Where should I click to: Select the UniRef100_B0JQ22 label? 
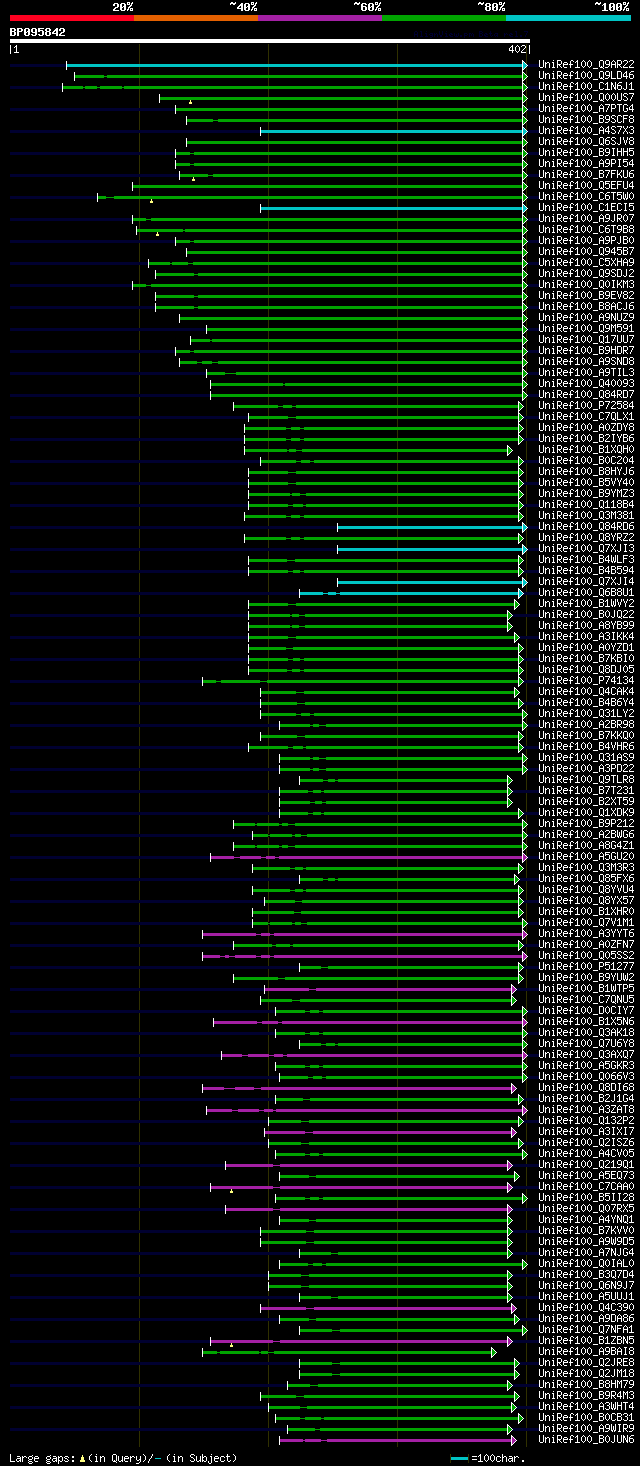[x=586, y=614]
